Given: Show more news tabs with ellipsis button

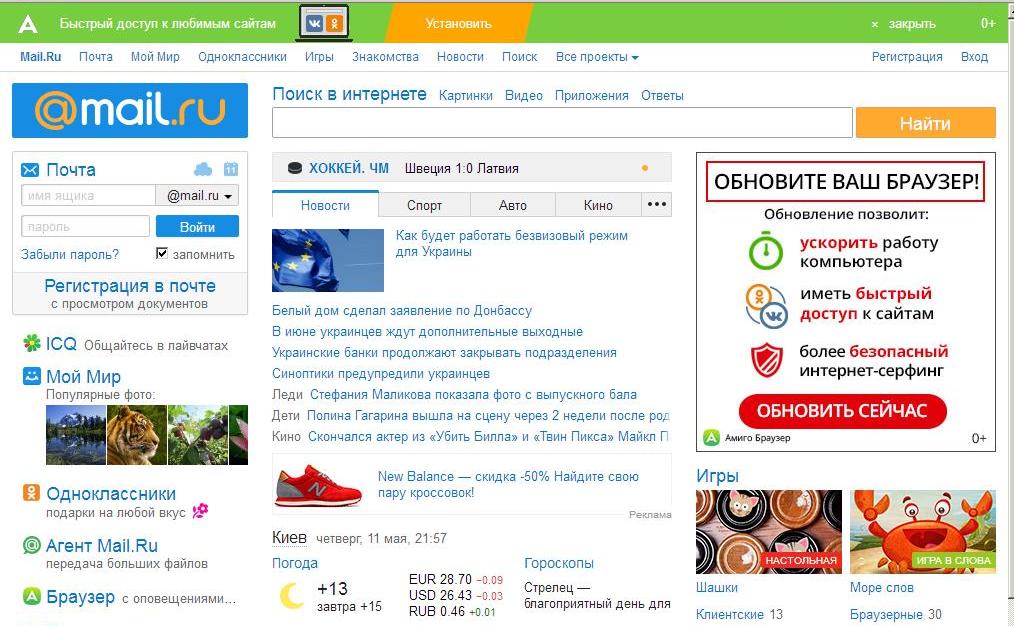Looking at the screenshot, I should 656,205.
